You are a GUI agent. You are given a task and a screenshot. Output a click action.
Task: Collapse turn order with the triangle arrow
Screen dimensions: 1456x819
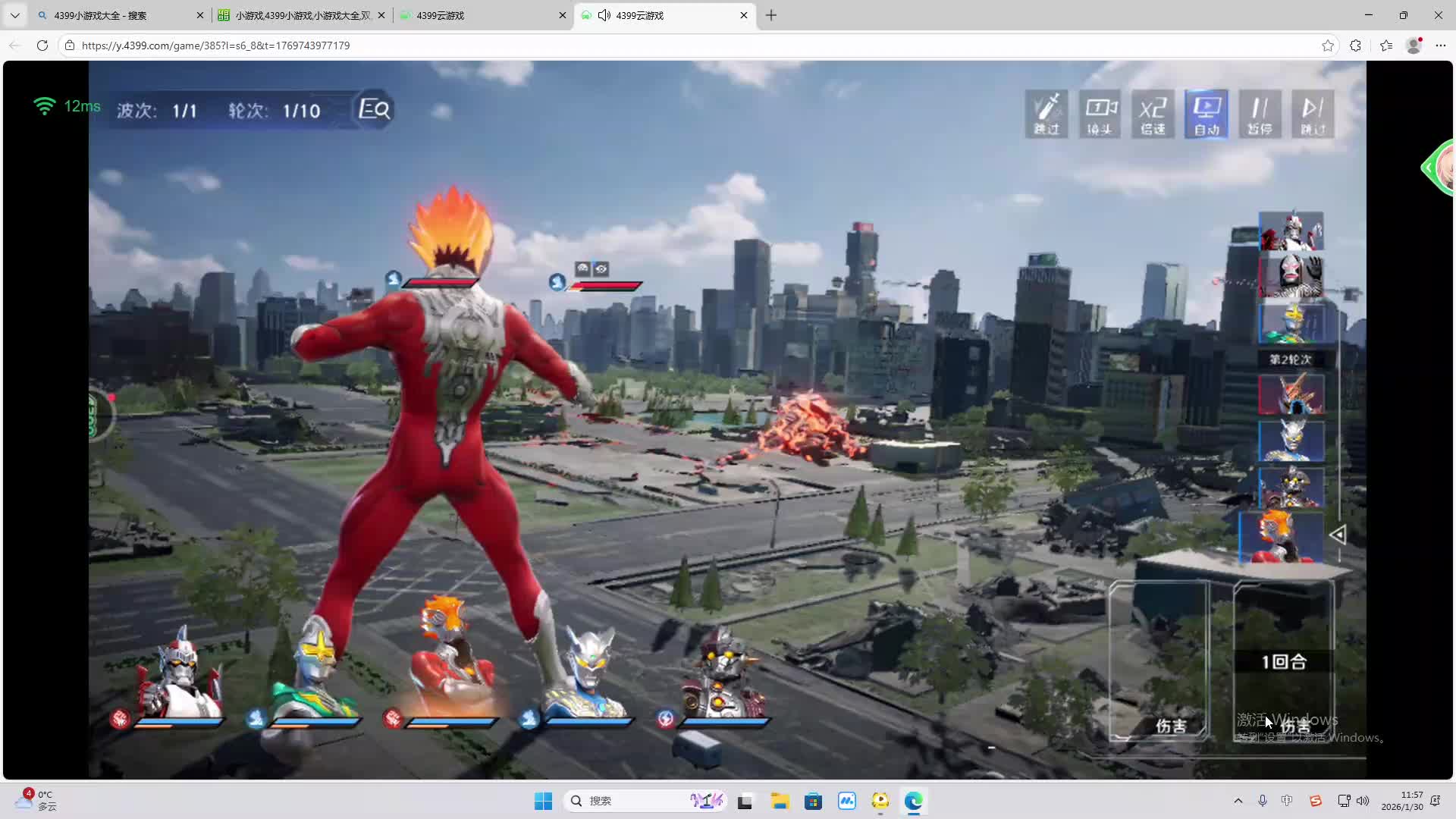tap(1338, 535)
